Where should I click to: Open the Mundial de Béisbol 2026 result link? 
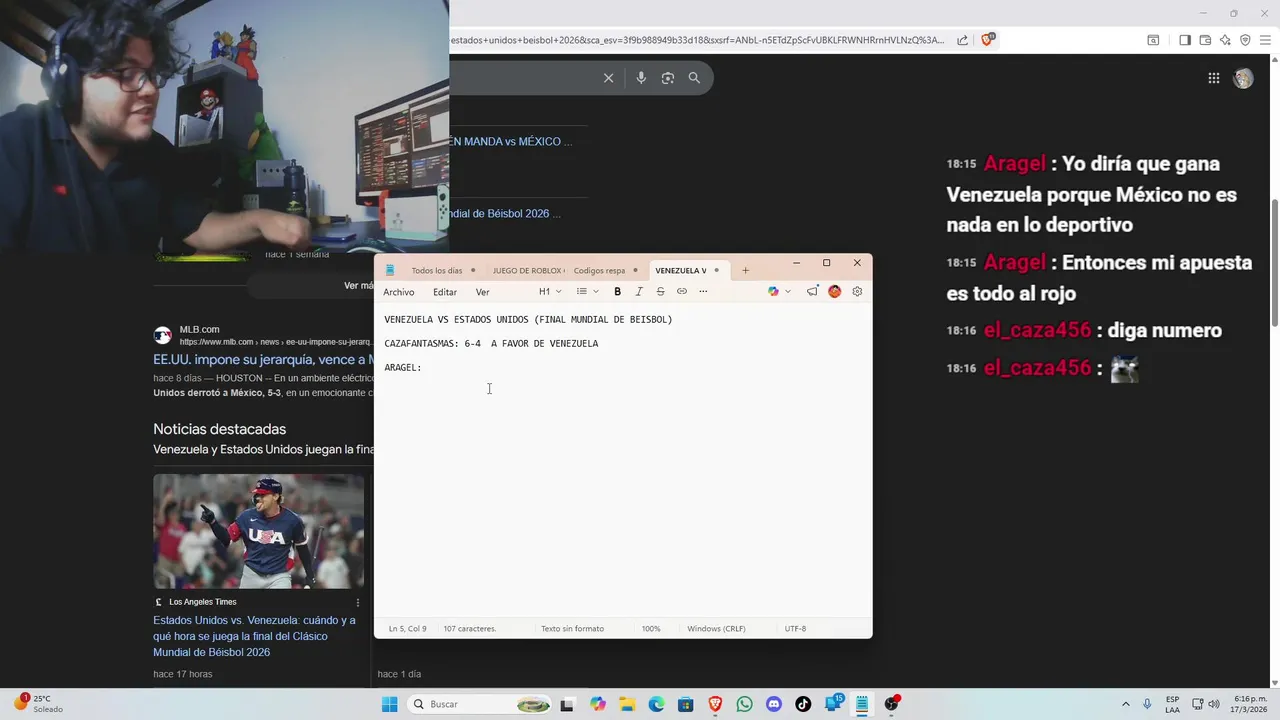(x=505, y=214)
